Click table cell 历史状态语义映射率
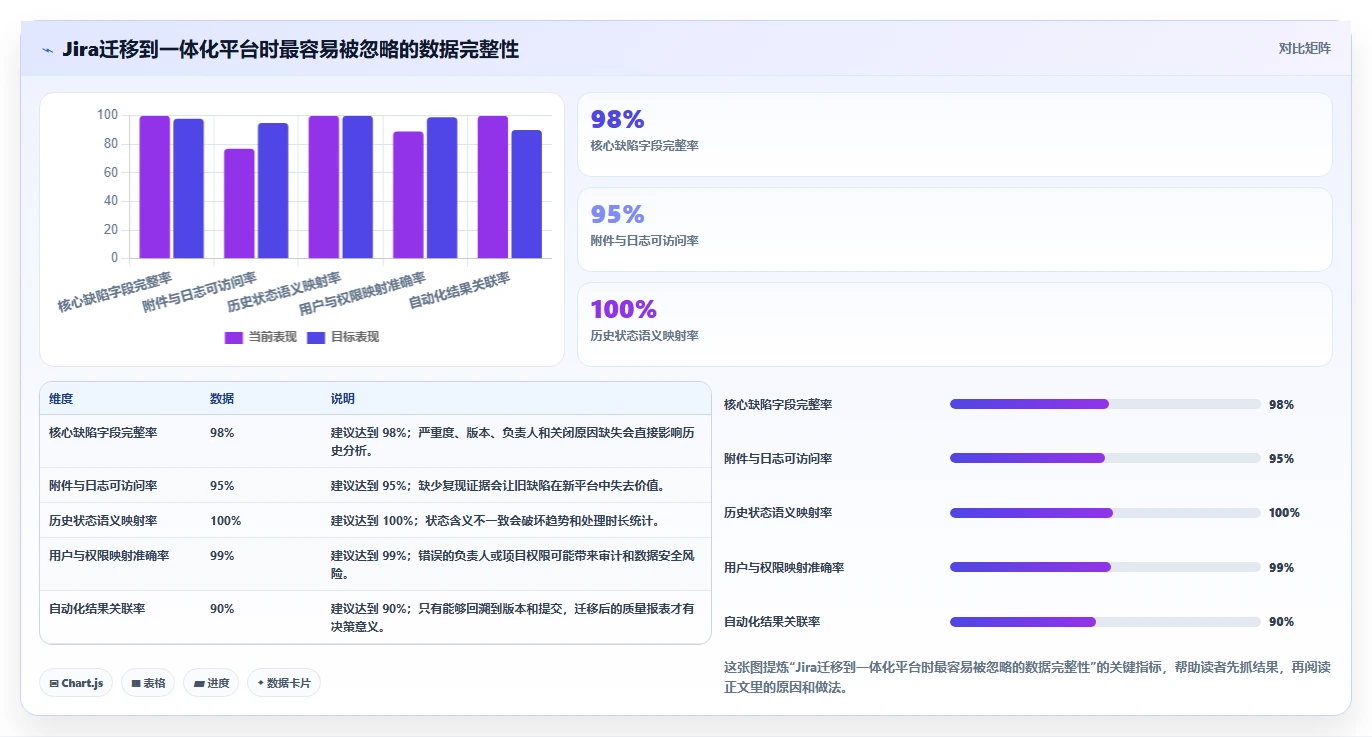 pos(103,521)
